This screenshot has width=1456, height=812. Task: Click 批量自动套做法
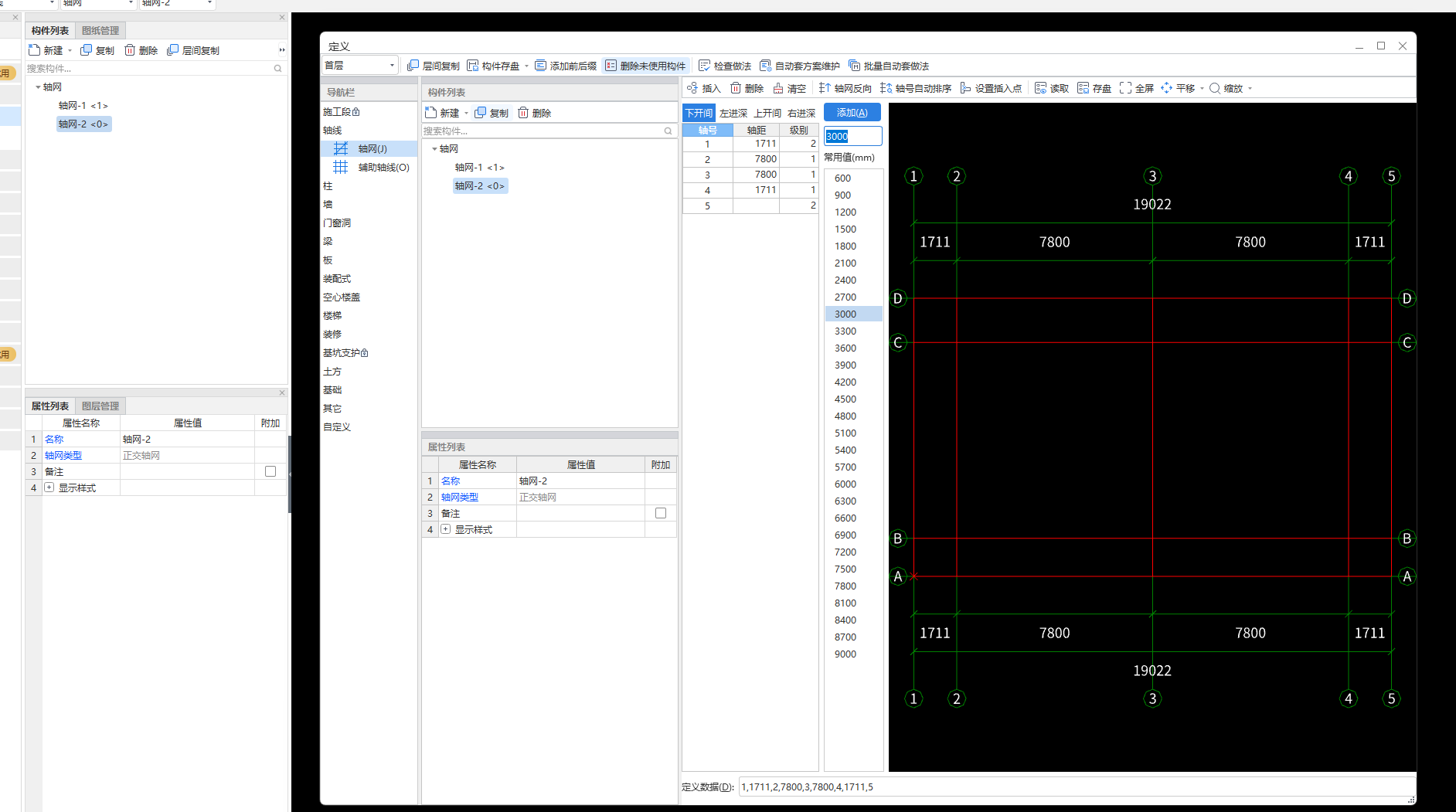(889, 66)
